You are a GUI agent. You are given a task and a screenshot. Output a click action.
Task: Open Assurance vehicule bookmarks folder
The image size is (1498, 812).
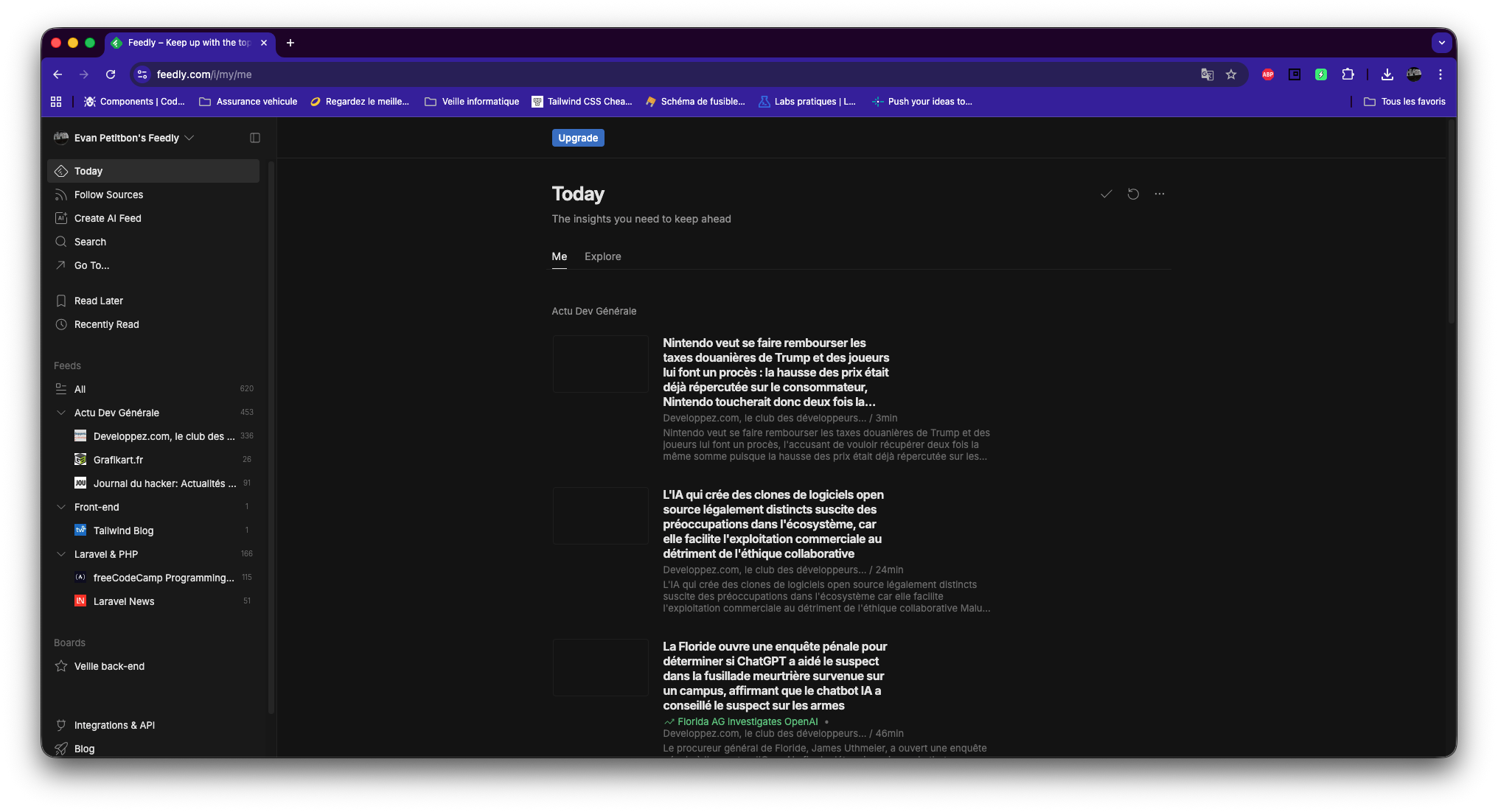pos(248,102)
